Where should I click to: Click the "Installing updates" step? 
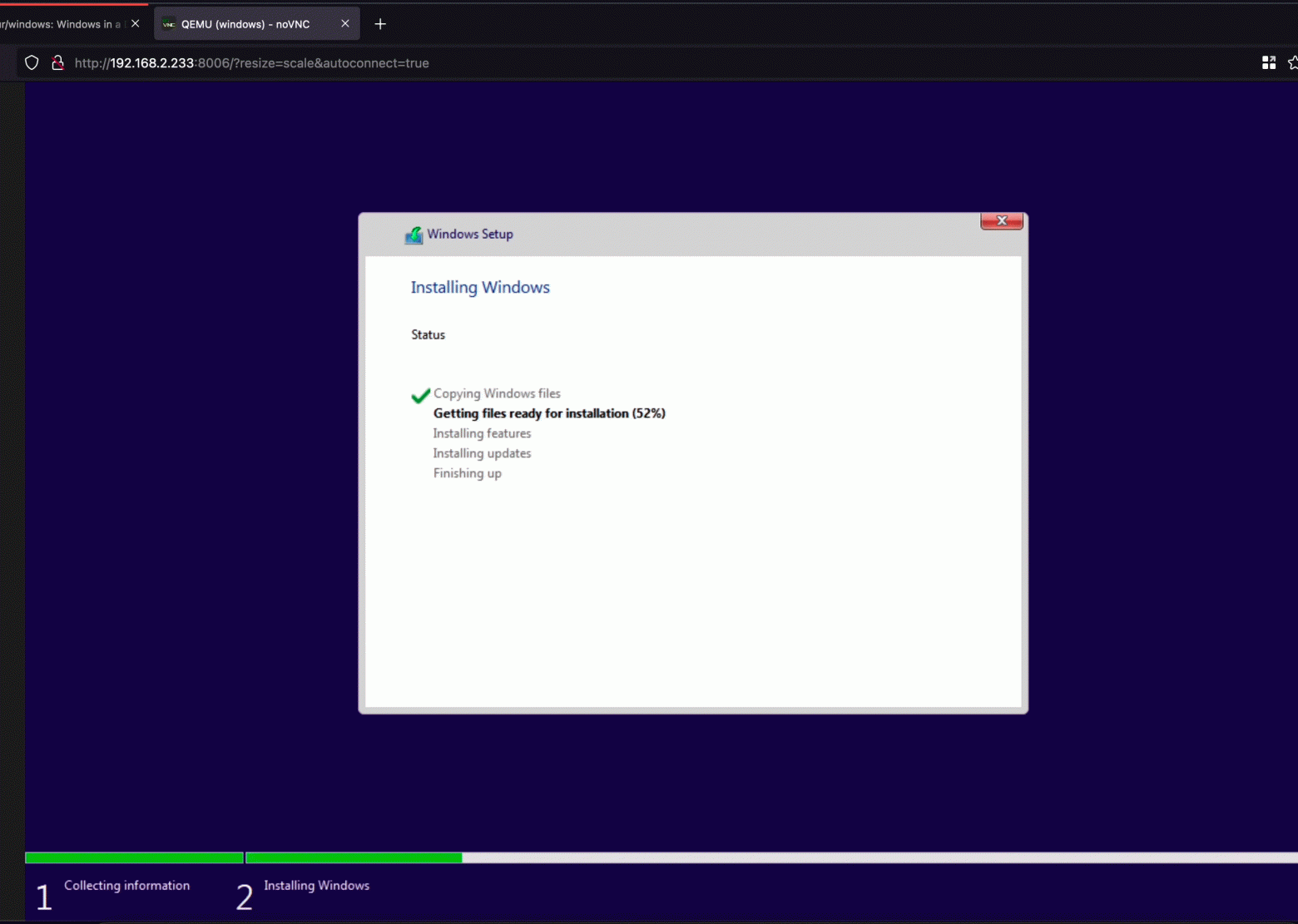[x=482, y=453]
